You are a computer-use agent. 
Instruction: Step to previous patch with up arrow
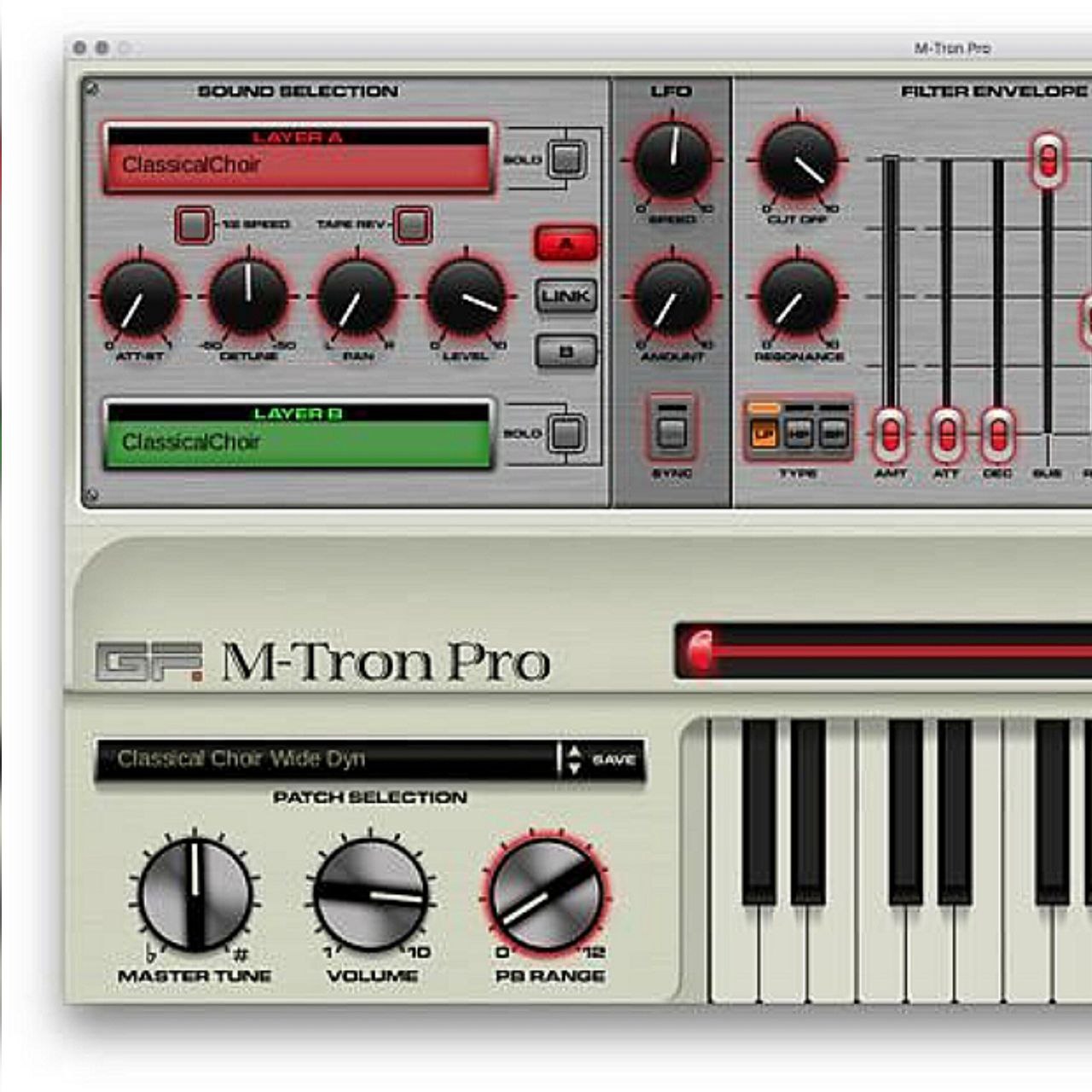pyautogui.click(x=574, y=751)
